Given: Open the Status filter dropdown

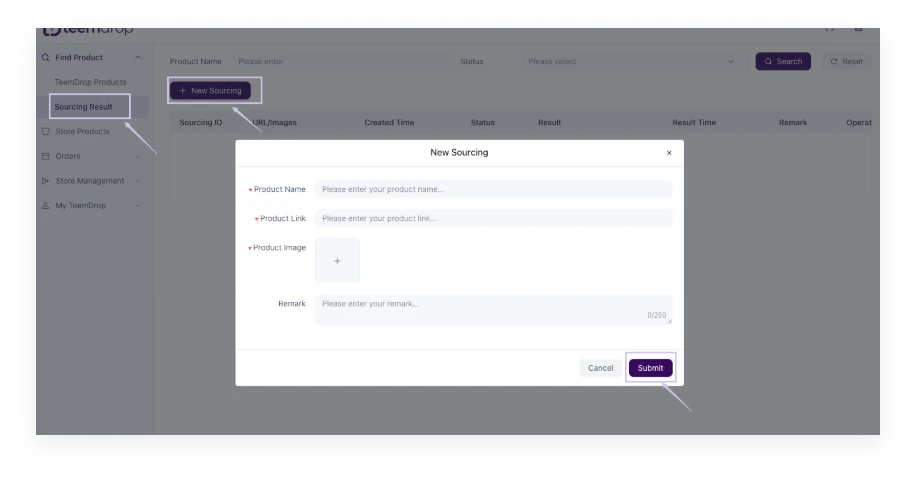Looking at the screenshot, I should pos(631,62).
